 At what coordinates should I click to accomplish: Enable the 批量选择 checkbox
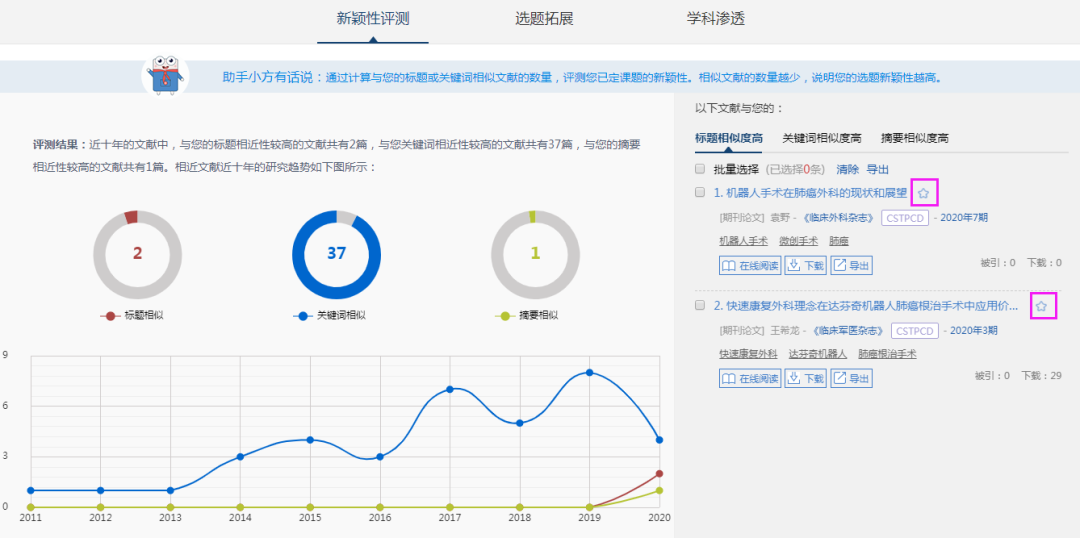701,169
